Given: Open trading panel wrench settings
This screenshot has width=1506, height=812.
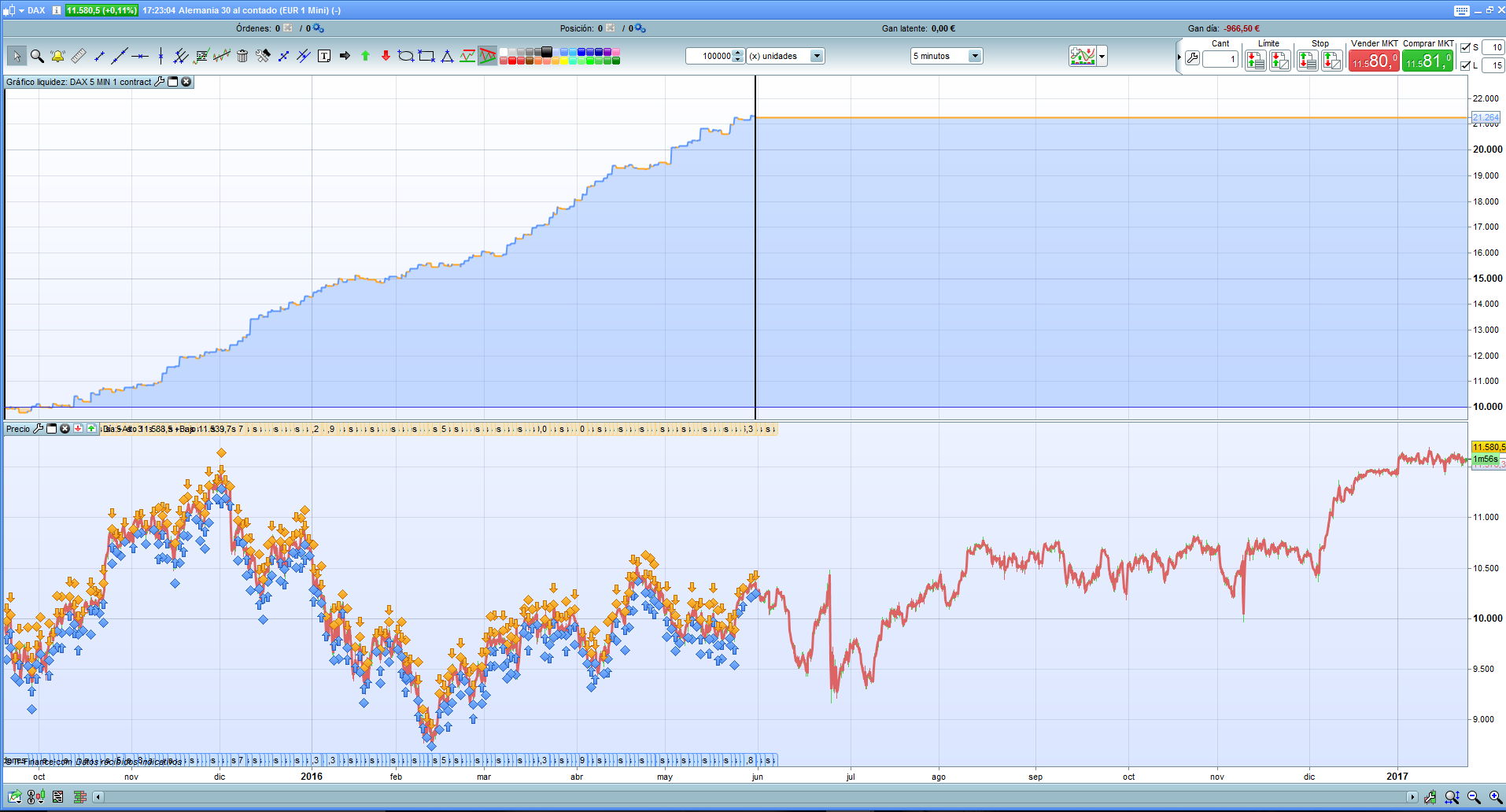Looking at the screenshot, I should (x=1193, y=59).
